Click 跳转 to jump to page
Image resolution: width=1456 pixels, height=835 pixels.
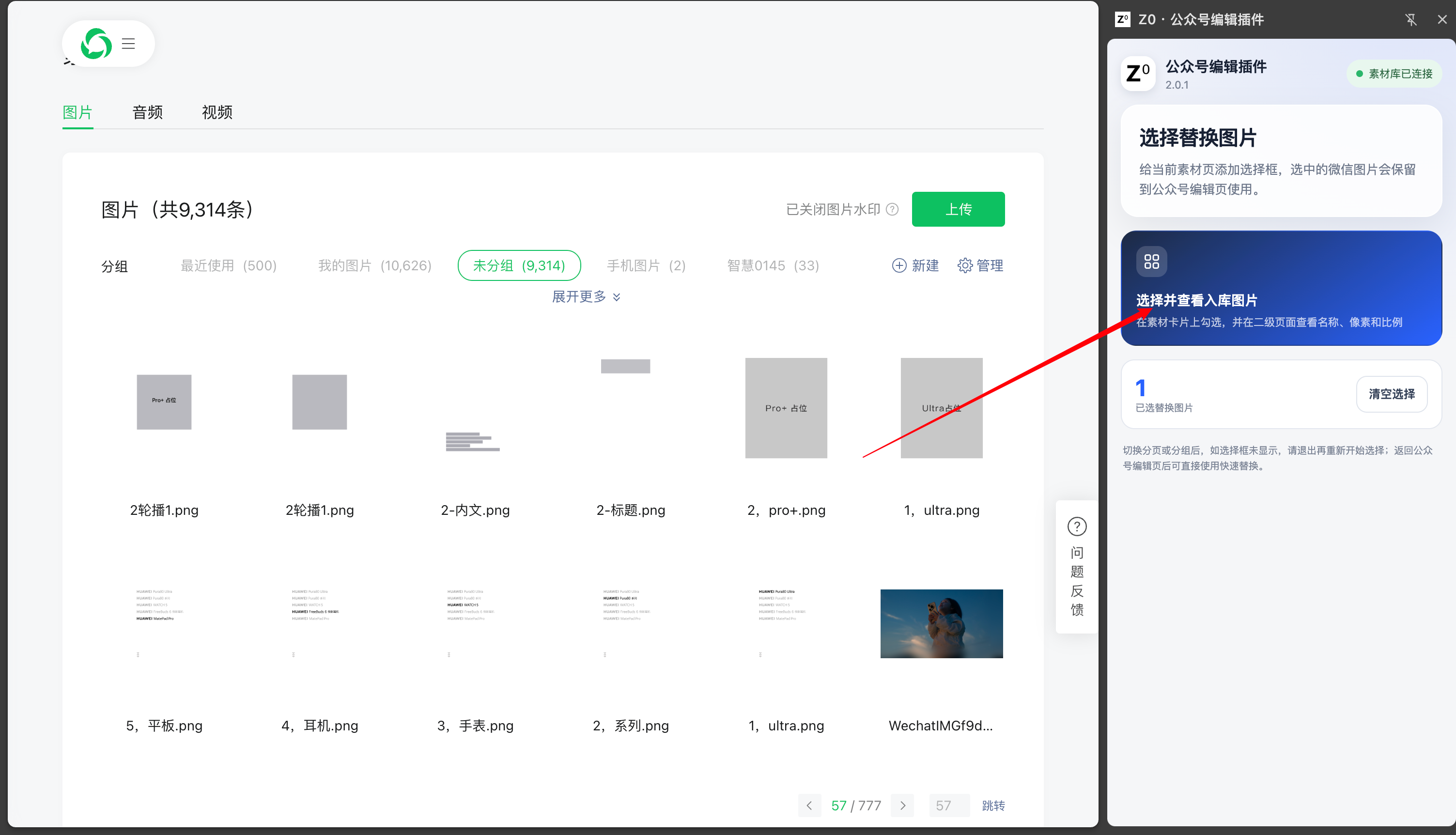[x=993, y=805]
